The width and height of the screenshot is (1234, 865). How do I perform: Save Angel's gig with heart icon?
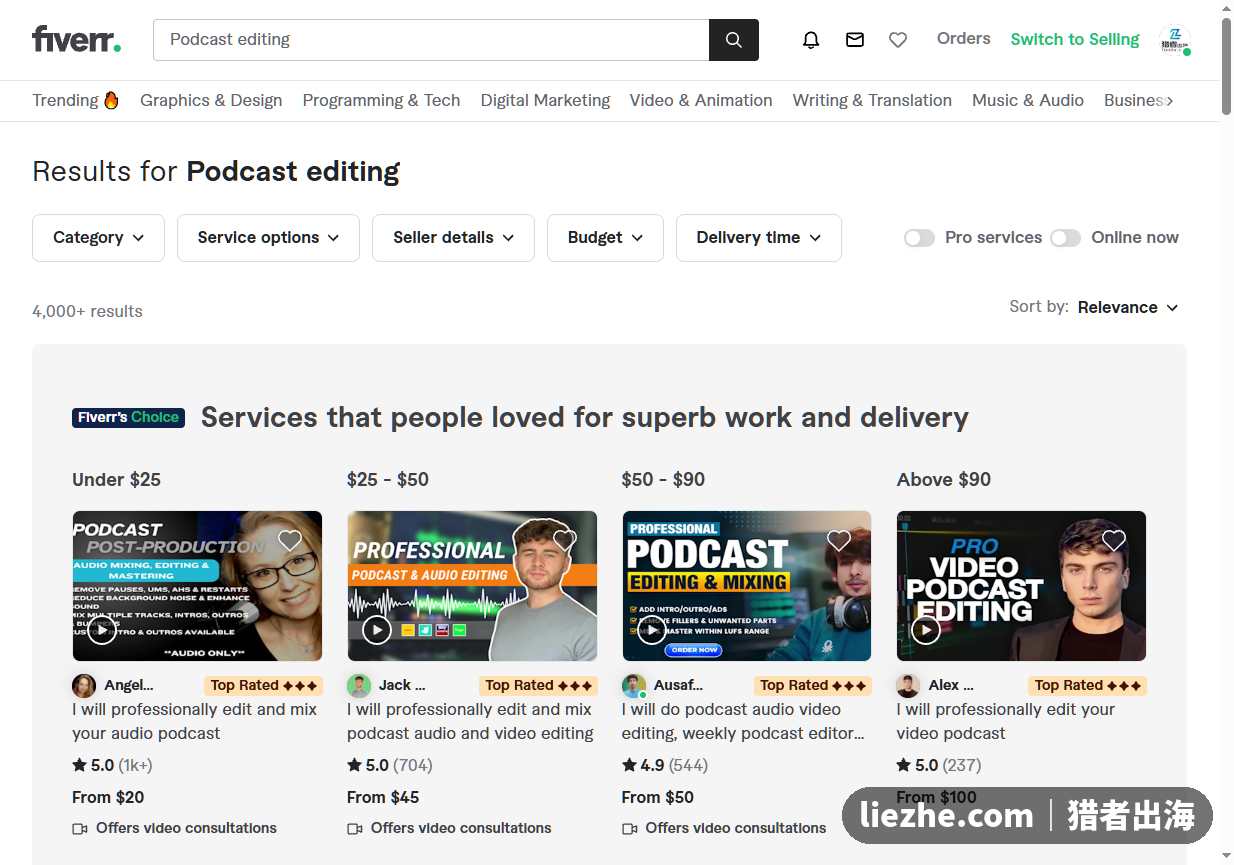[290, 541]
